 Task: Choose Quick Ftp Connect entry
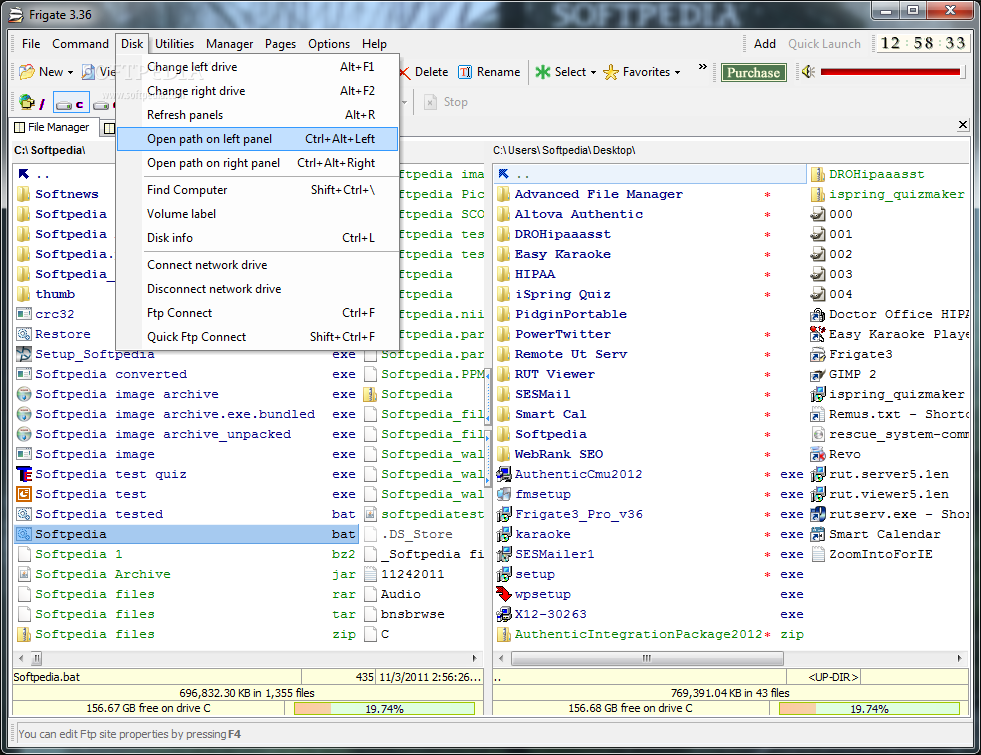click(x=257, y=337)
